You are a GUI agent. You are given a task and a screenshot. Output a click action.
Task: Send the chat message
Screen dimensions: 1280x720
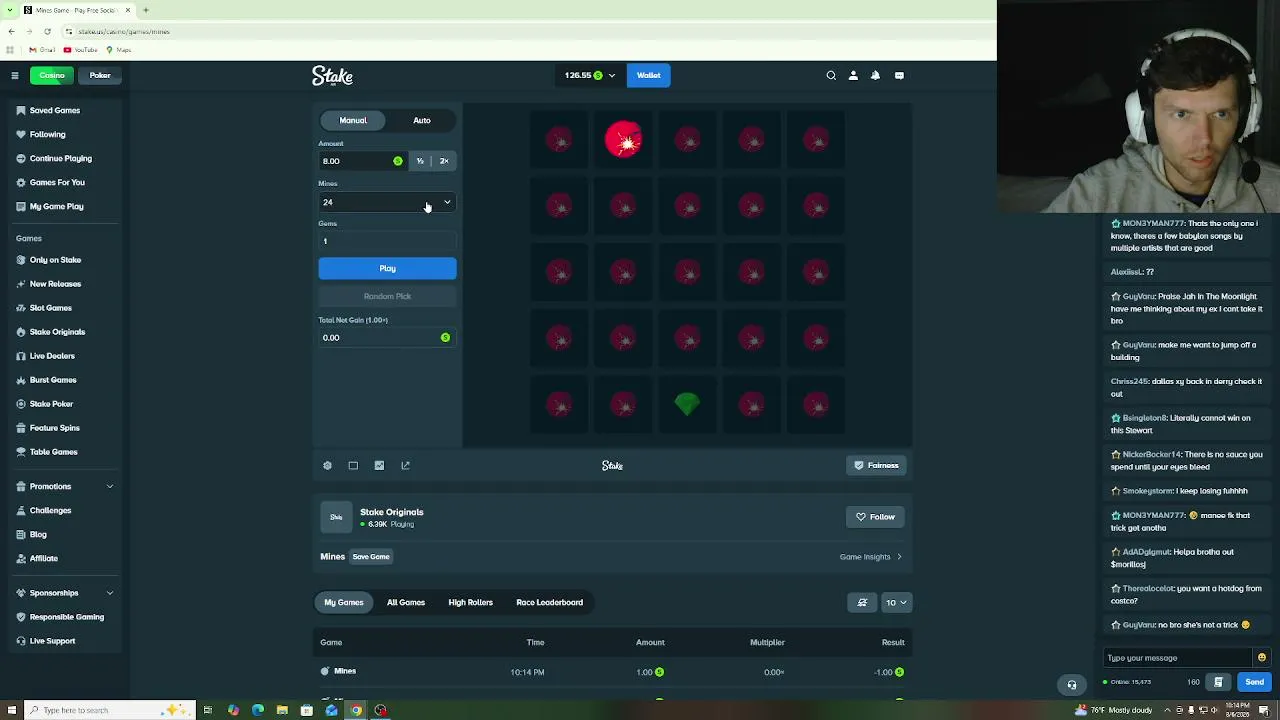[x=1254, y=682]
